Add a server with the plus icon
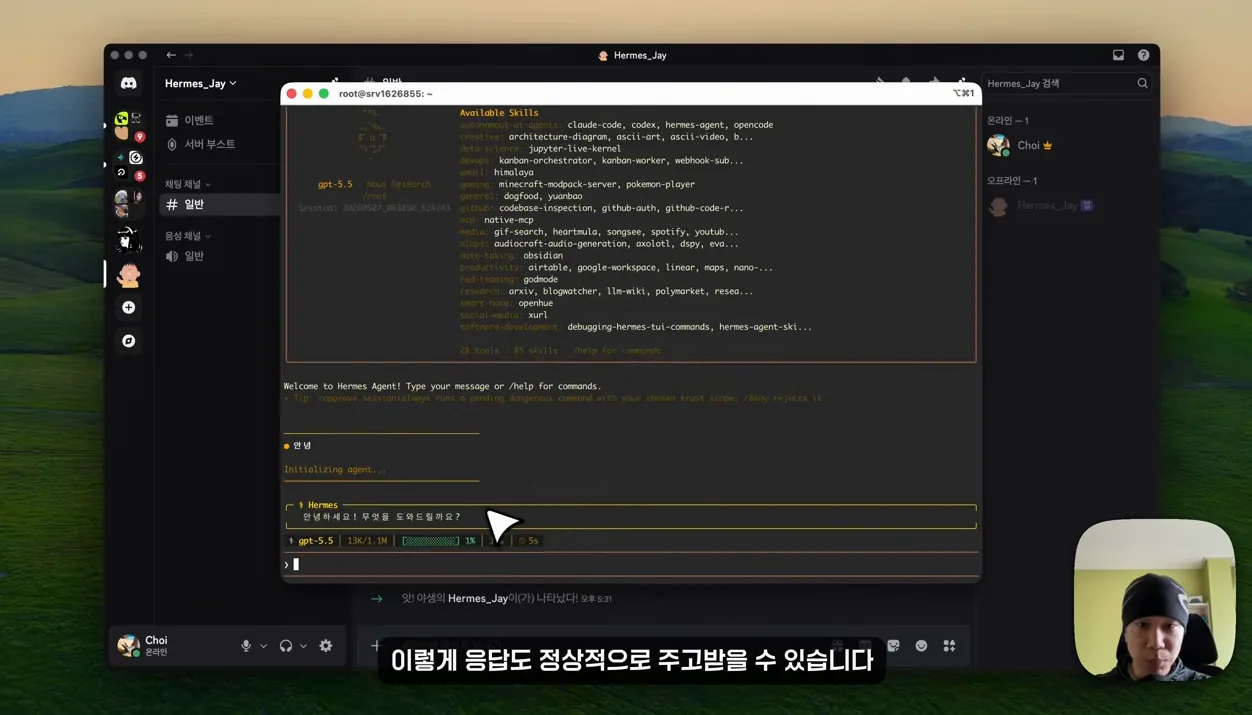The image size is (1252, 715). tap(128, 308)
